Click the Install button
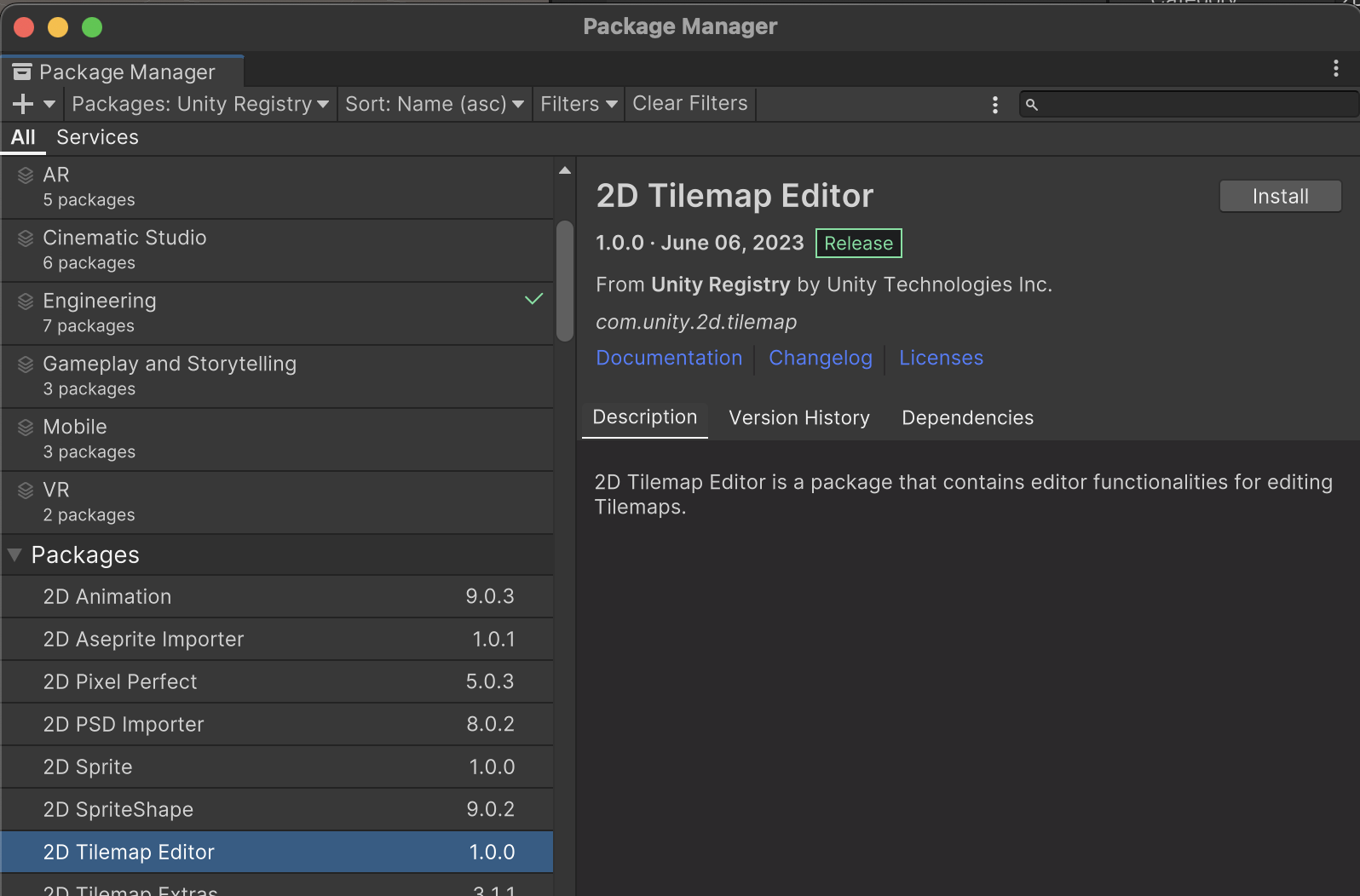The image size is (1360, 896). pos(1280,196)
